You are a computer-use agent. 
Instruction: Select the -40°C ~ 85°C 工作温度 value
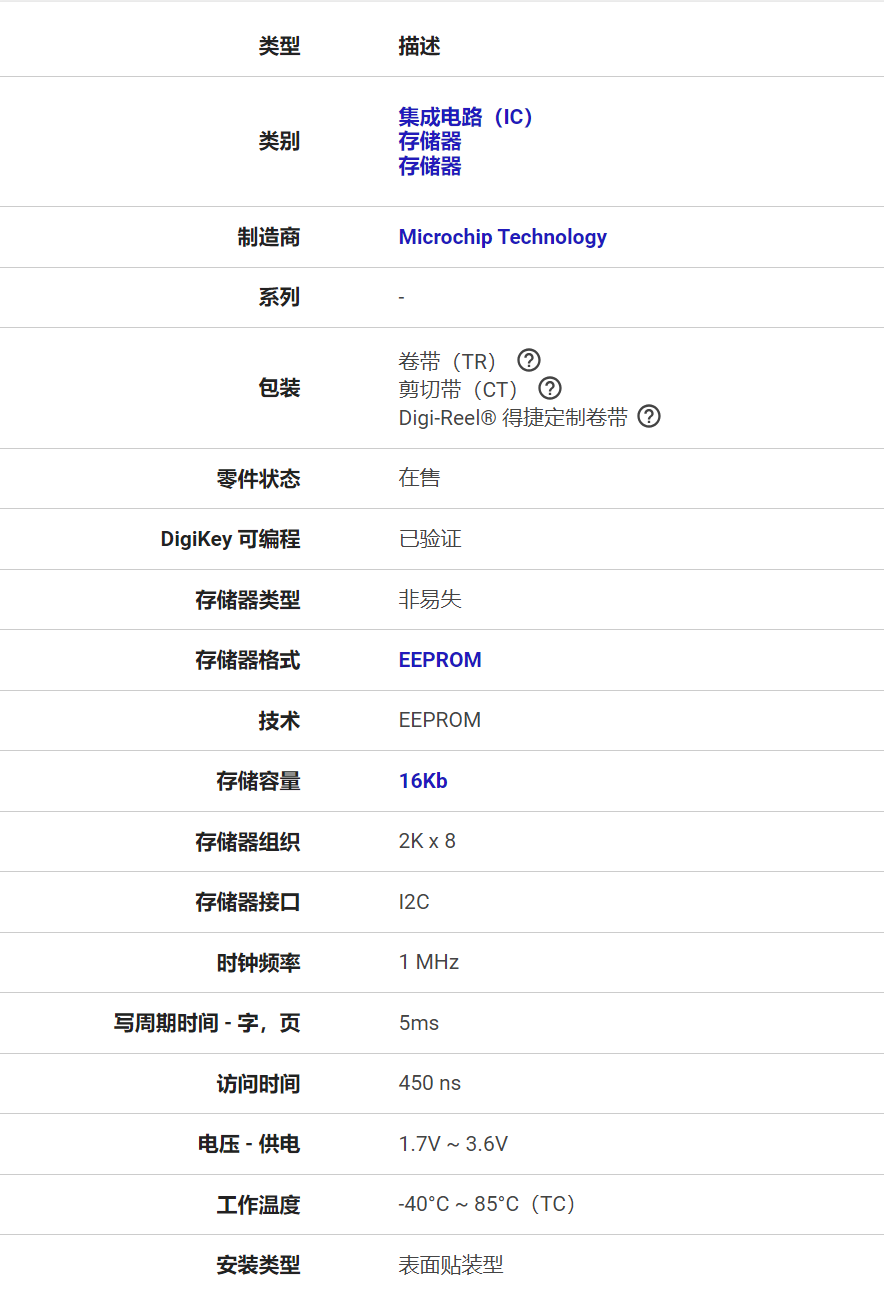click(487, 1204)
